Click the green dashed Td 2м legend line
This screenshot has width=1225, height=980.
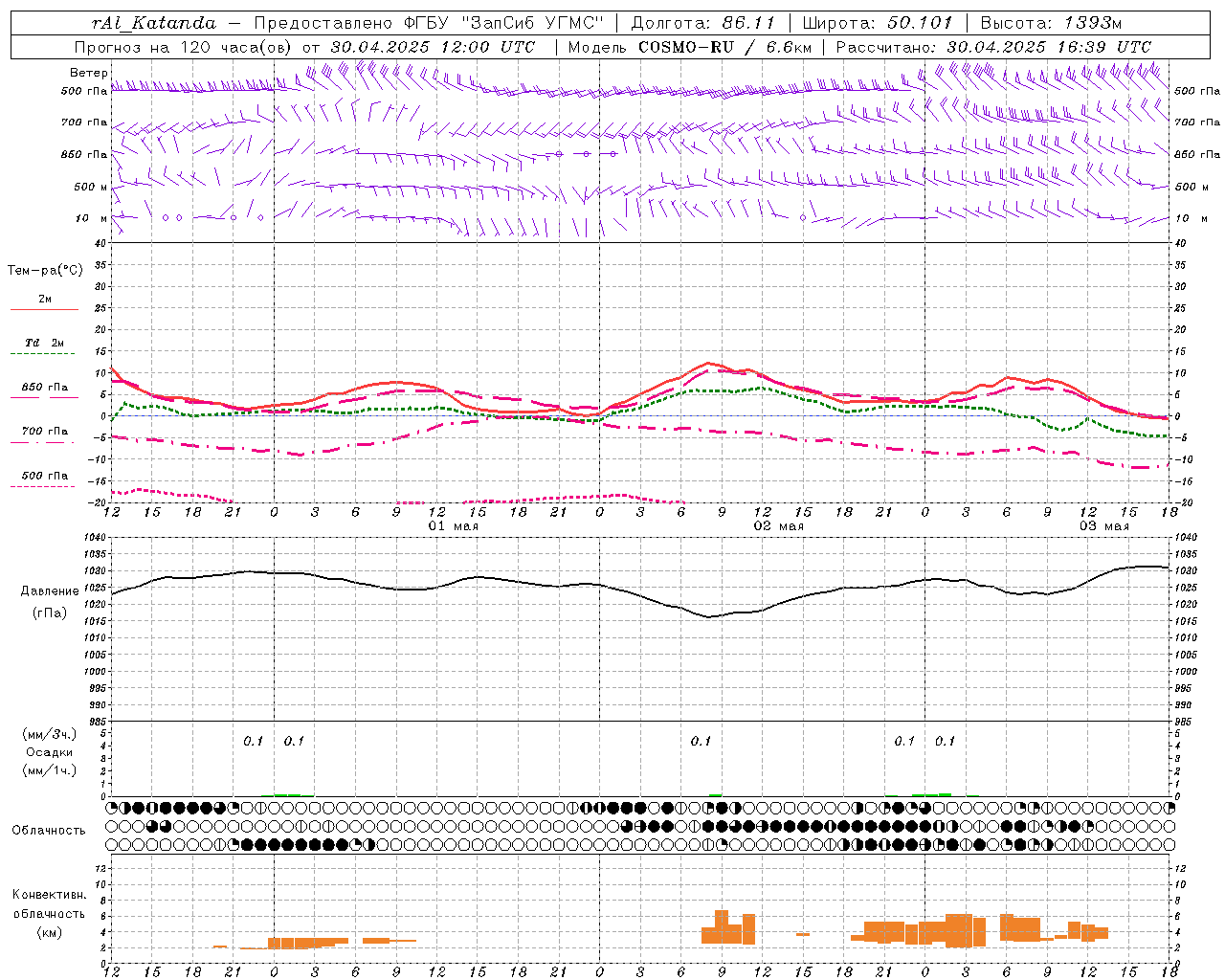(x=42, y=354)
